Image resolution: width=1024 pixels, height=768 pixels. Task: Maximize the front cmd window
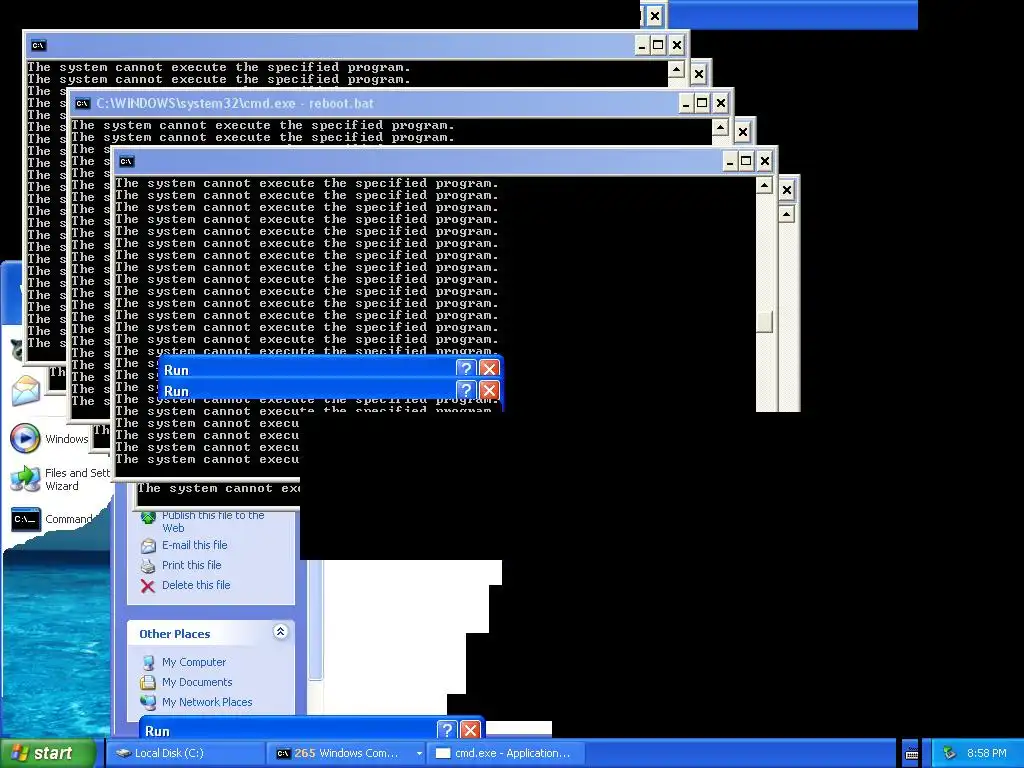(x=746, y=161)
